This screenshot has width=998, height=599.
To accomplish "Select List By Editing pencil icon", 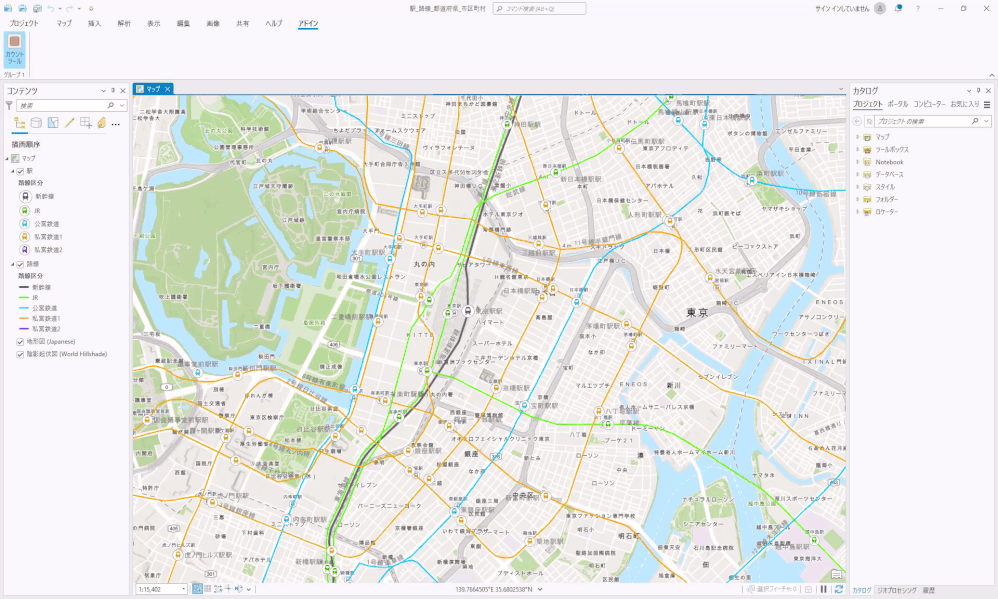I will (x=69, y=123).
